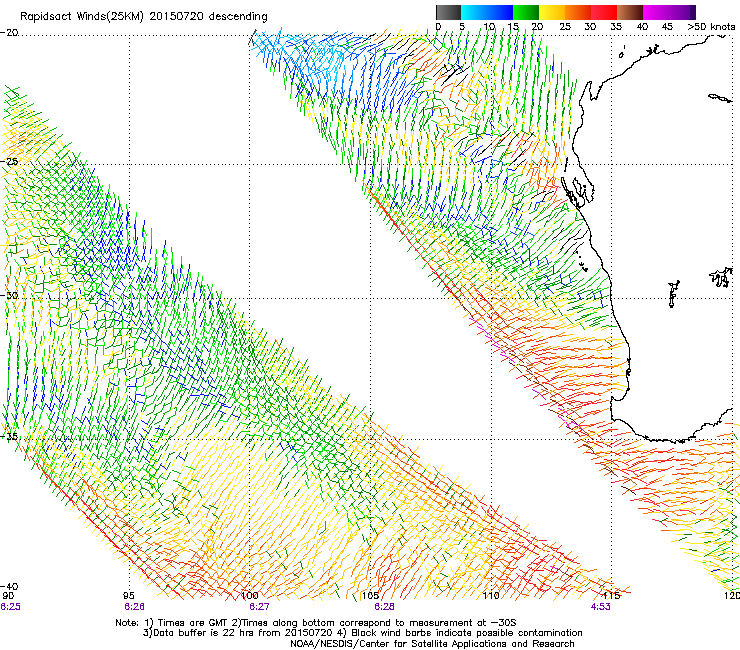The width and height of the screenshot is (740, 650).
Task: Click the '5' label under the color bar
Action: point(462,27)
